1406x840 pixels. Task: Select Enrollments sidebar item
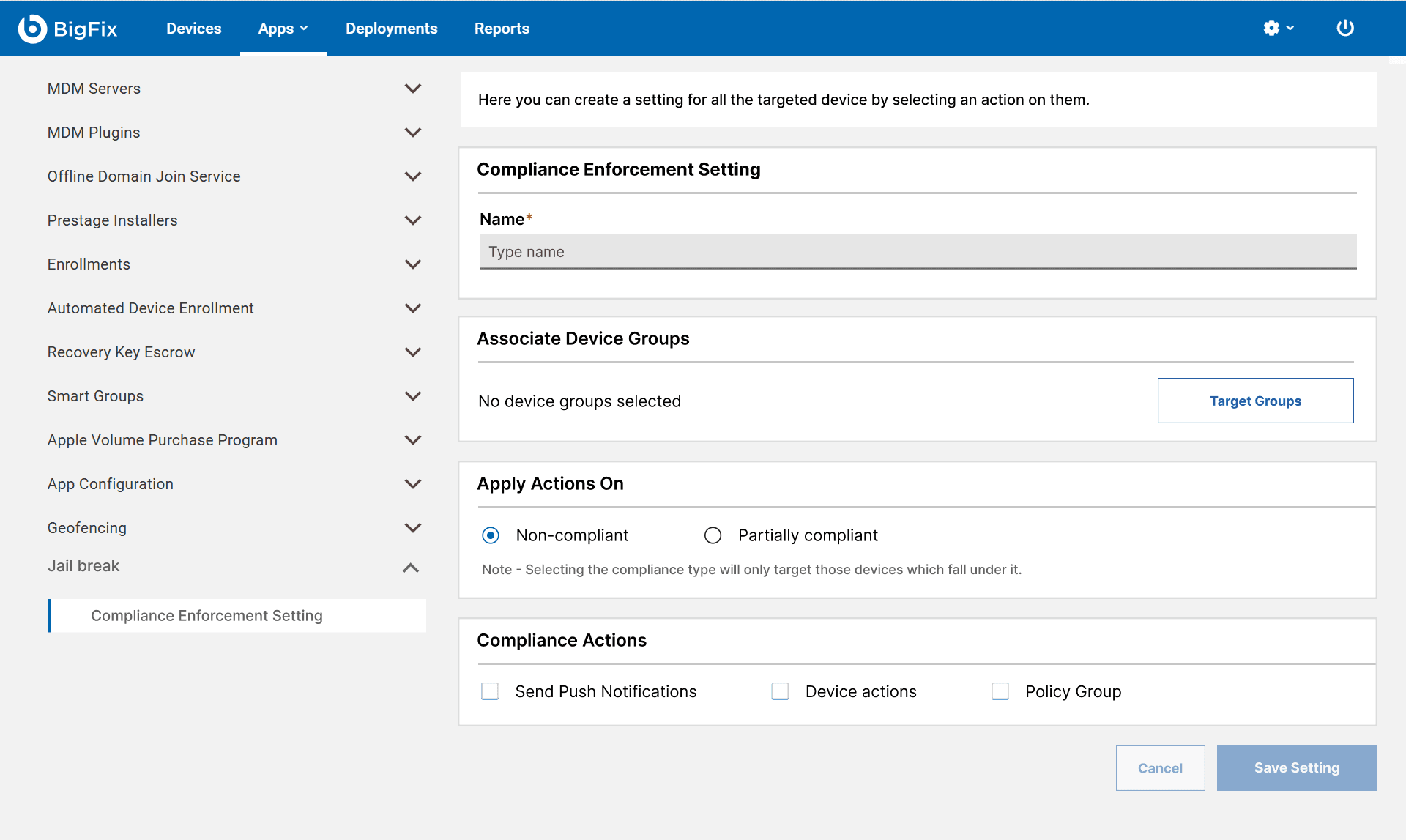(x=89, y=264)
